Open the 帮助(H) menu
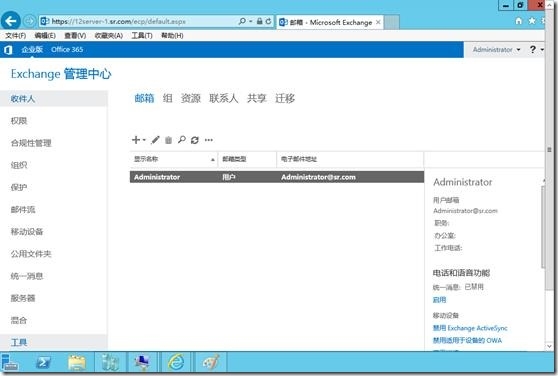This screenshot has height=376, width=558. click(x=172, y=36)
